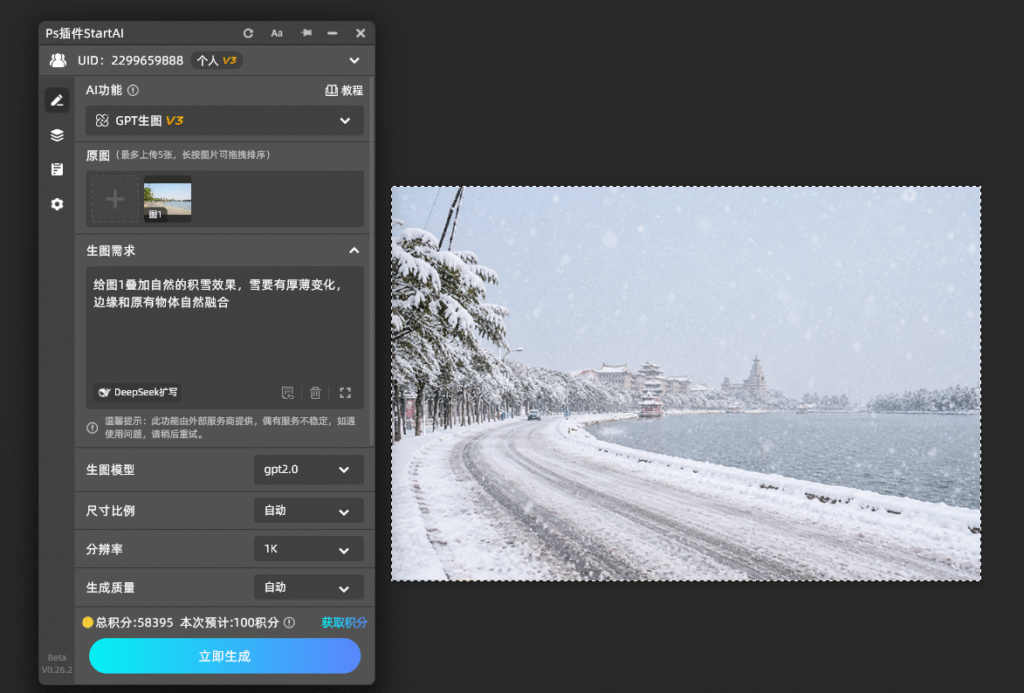Viewport: 1024px width, 693px height.
Task: Select the 图1 uploaded thumbnail
Action: [x=168, y=199]
